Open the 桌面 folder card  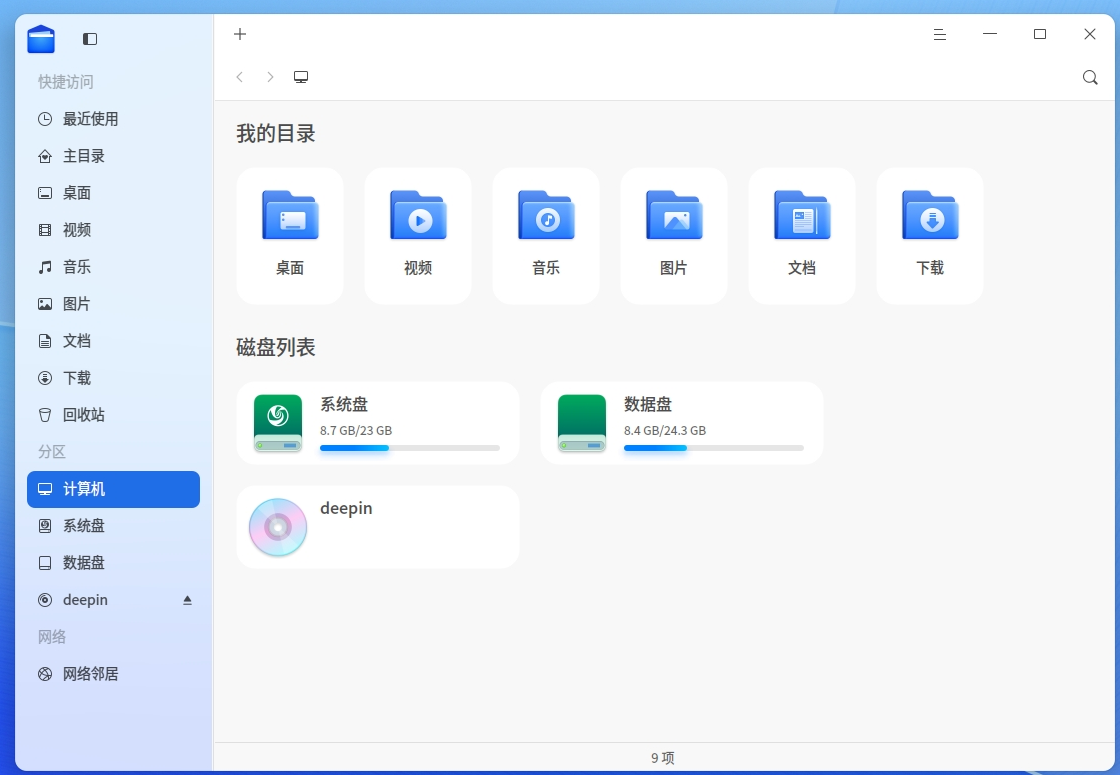coord(290,236)
